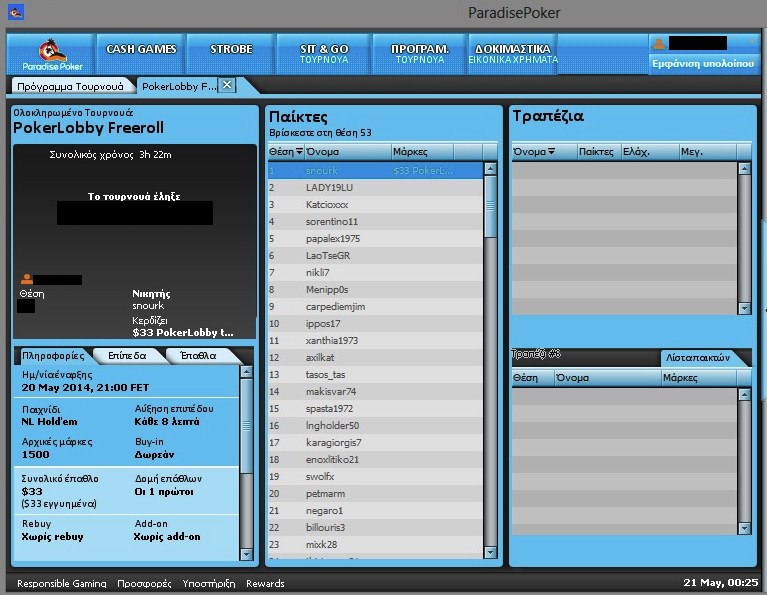
Task: Select player row axilkat
Action: click(x=375, y=358)
